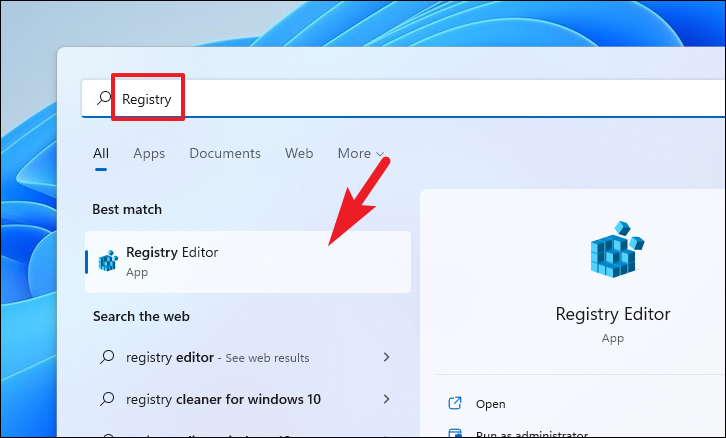
Task: Click the Registry Editor title in preview pane
Action: 613,314
